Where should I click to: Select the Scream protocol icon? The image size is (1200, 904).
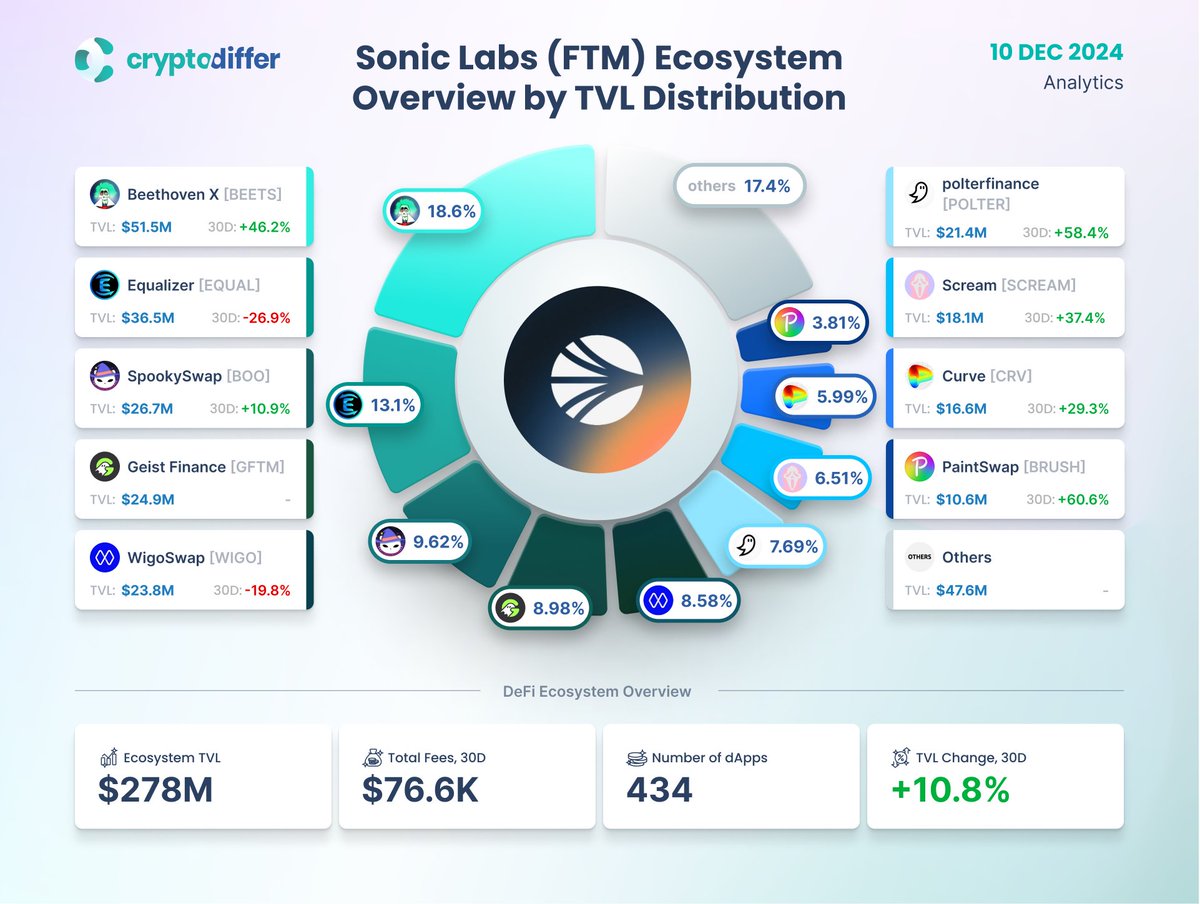point(918,284)
